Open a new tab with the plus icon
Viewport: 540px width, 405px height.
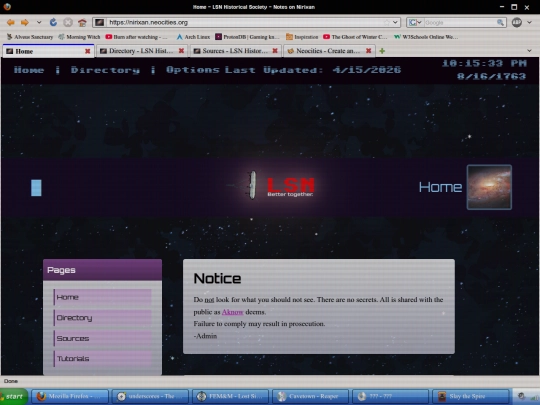(382, 51)
